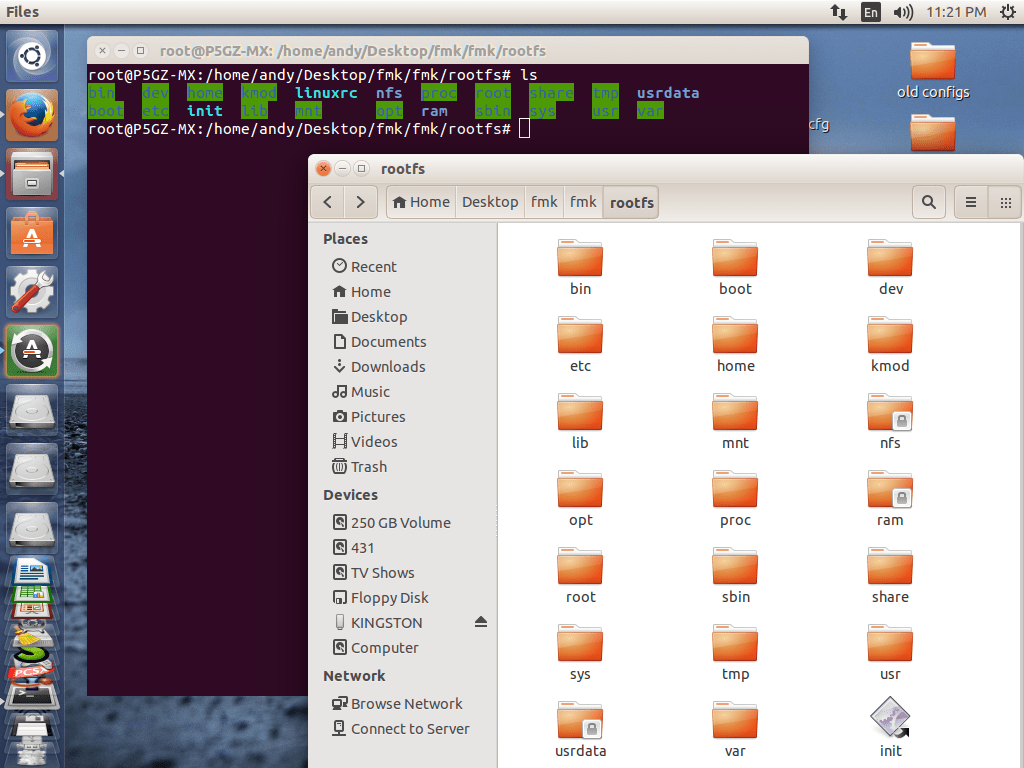Open the Firefox launcher icon
Screen dimensions: 1024x768
(31, 115)
